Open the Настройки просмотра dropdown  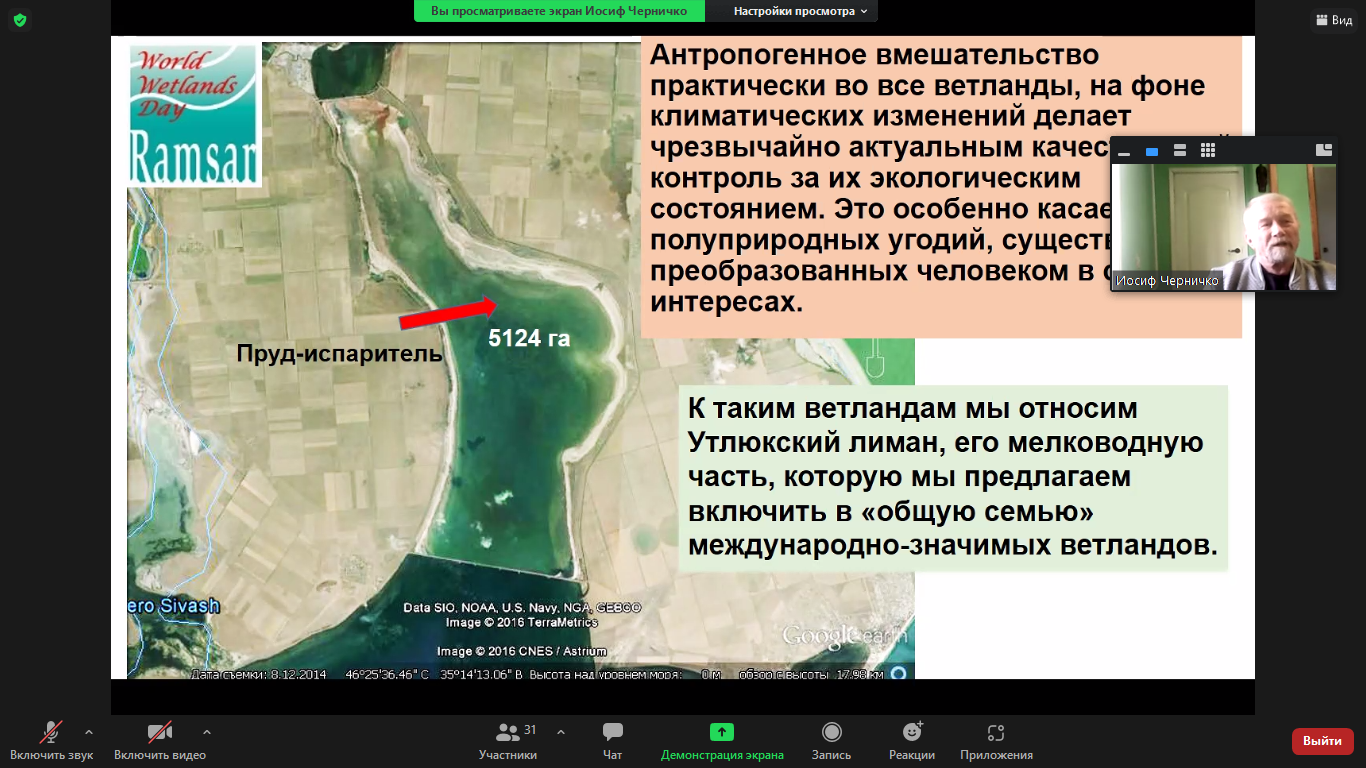point(799,11)
